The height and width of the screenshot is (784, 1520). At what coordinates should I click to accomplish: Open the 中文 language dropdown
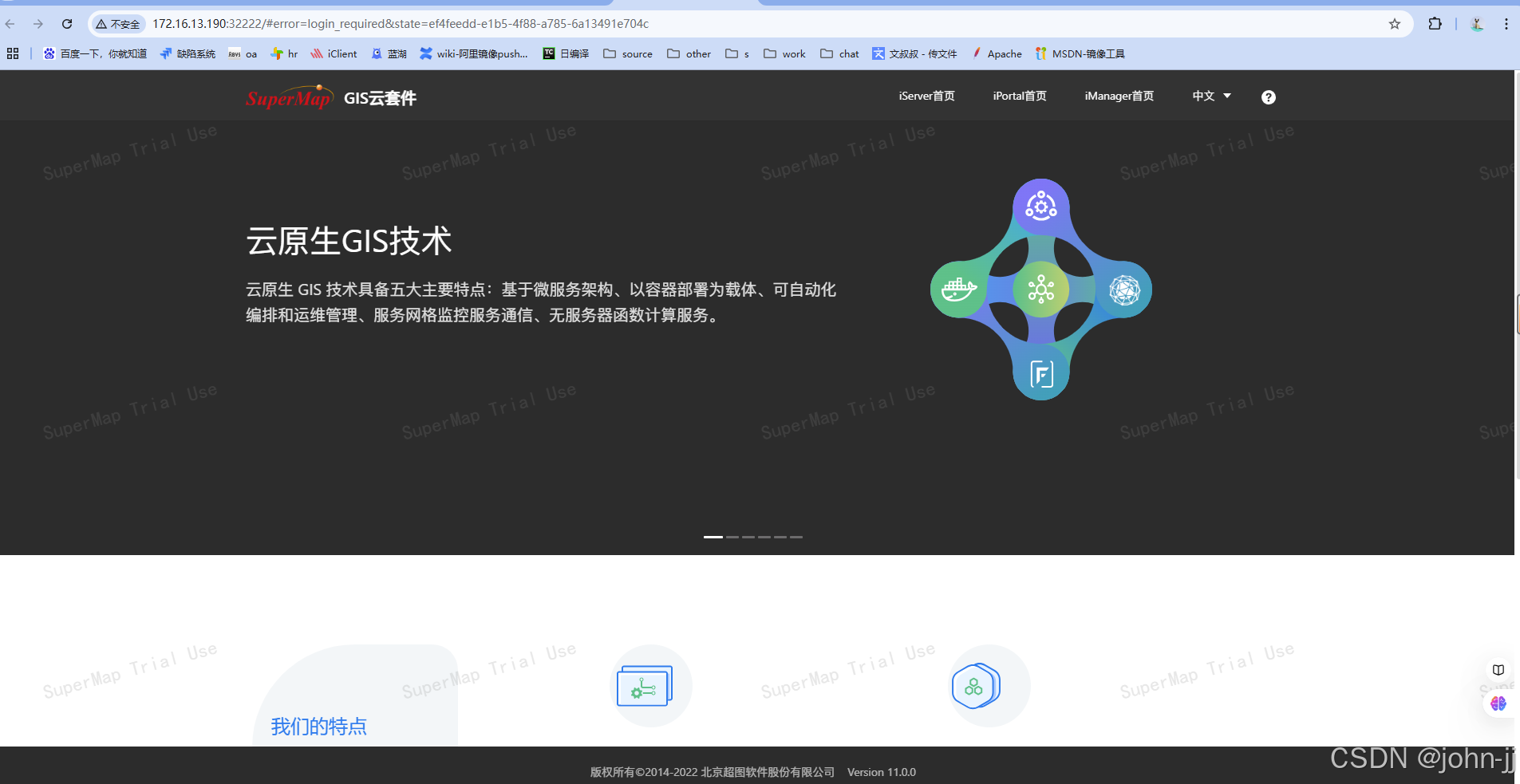(1211, 96)
